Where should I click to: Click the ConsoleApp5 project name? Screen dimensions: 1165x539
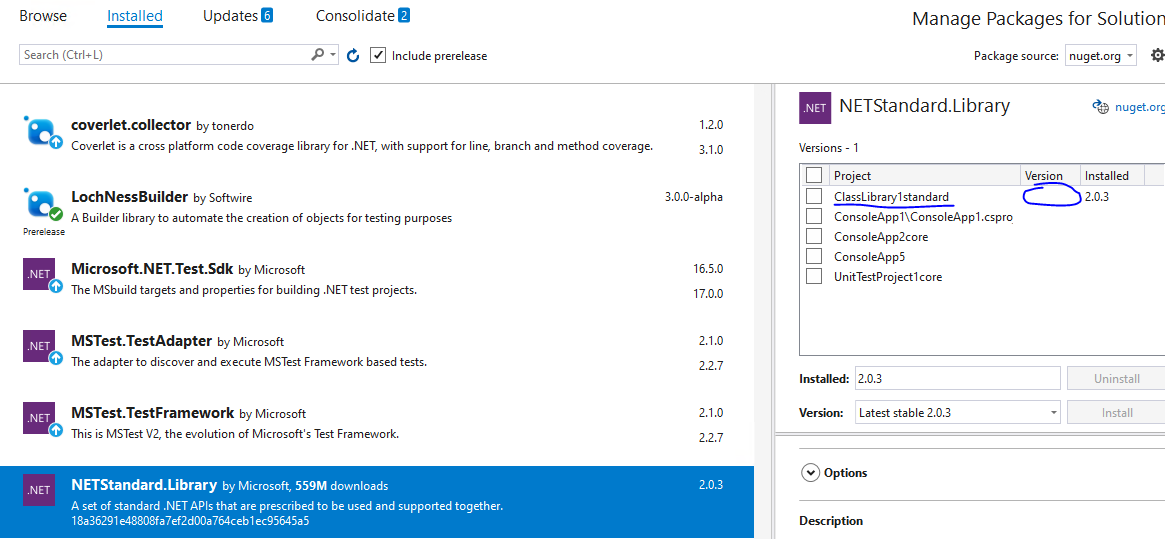click(870, 257)
